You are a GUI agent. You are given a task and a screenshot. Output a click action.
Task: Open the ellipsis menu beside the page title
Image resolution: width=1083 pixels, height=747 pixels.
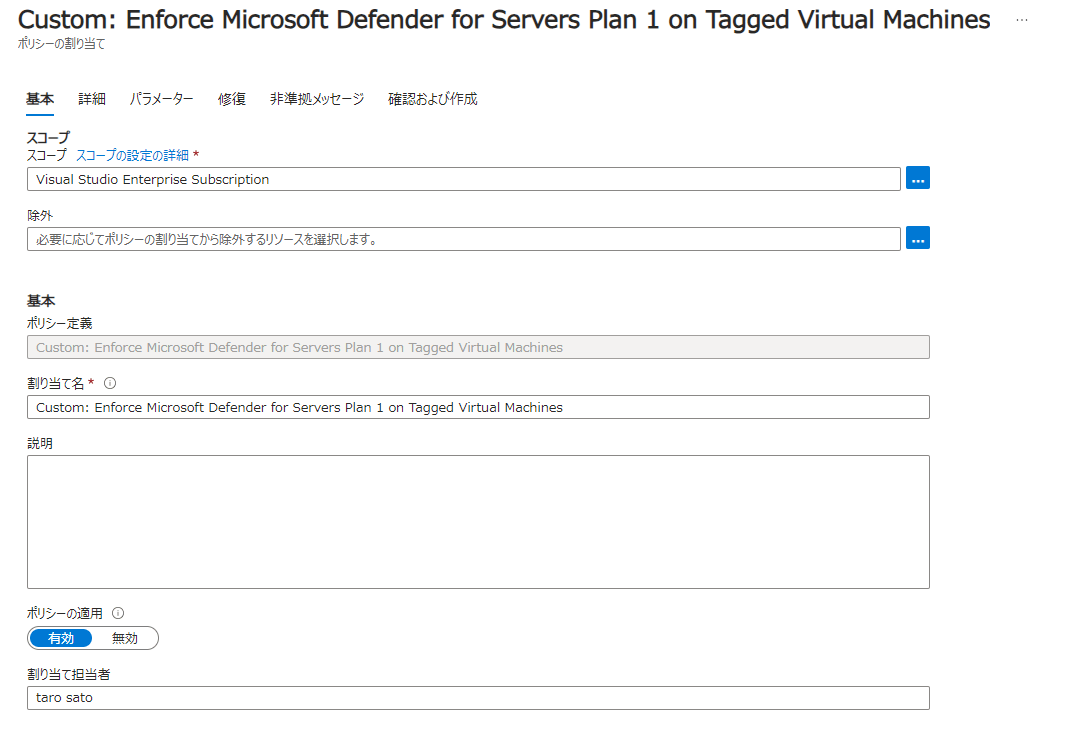[1022, 20]
